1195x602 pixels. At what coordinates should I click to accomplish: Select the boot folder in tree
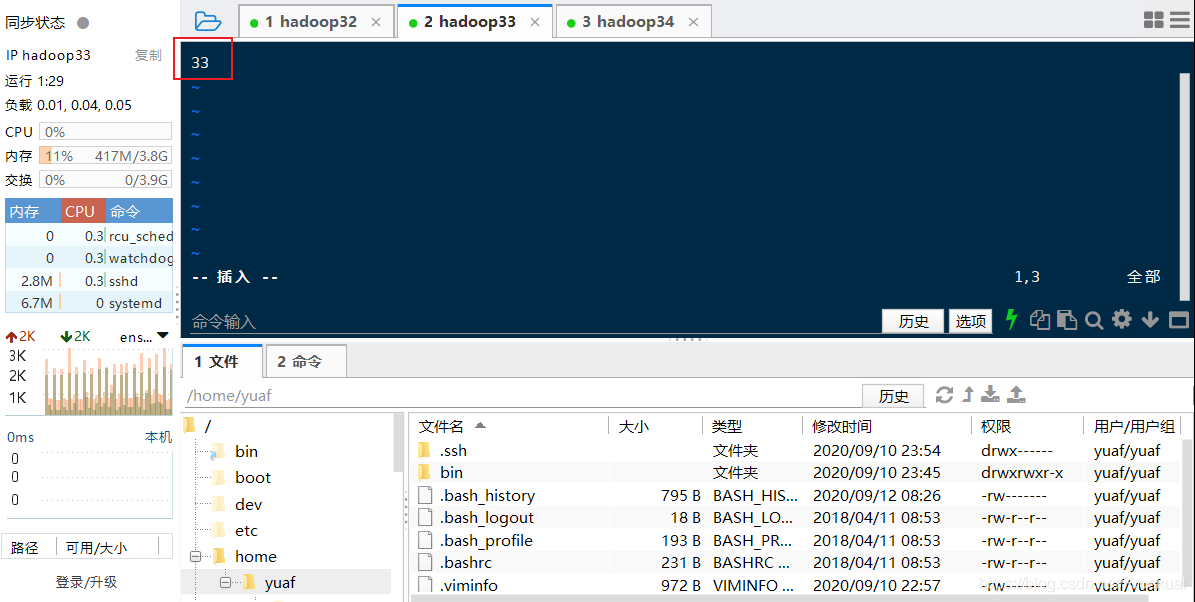click(x=253, y=478)
